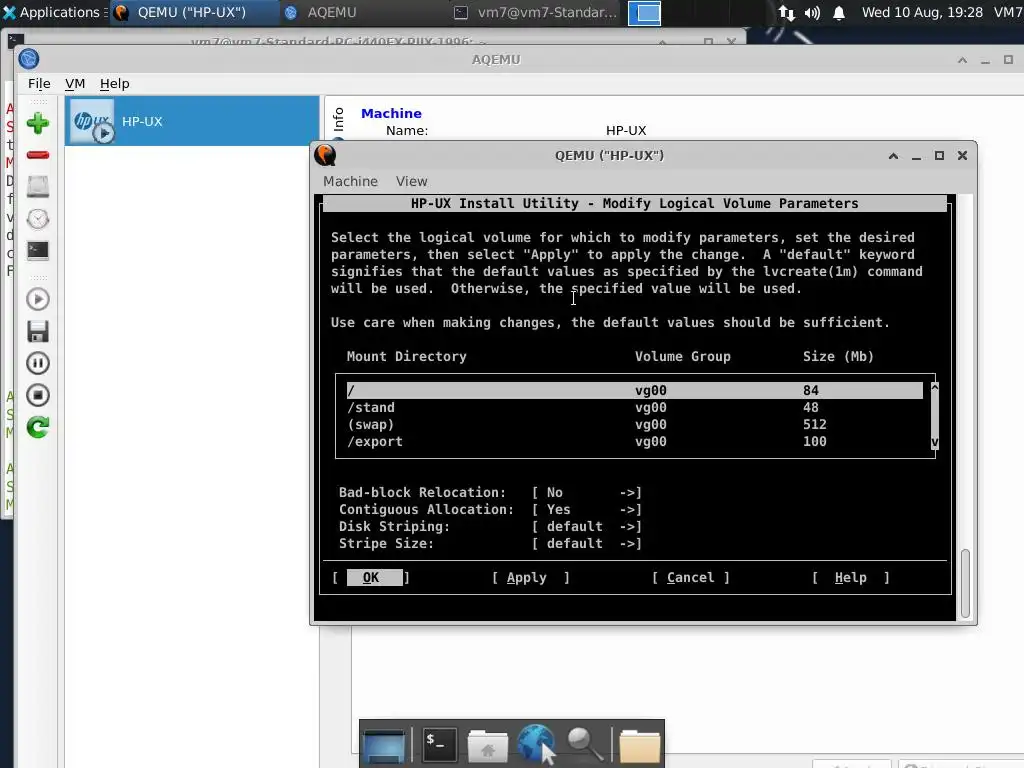1024x768 pixels.
Task: Switch to the vm7 terminal taskbar entry
Action: point(536,12)
